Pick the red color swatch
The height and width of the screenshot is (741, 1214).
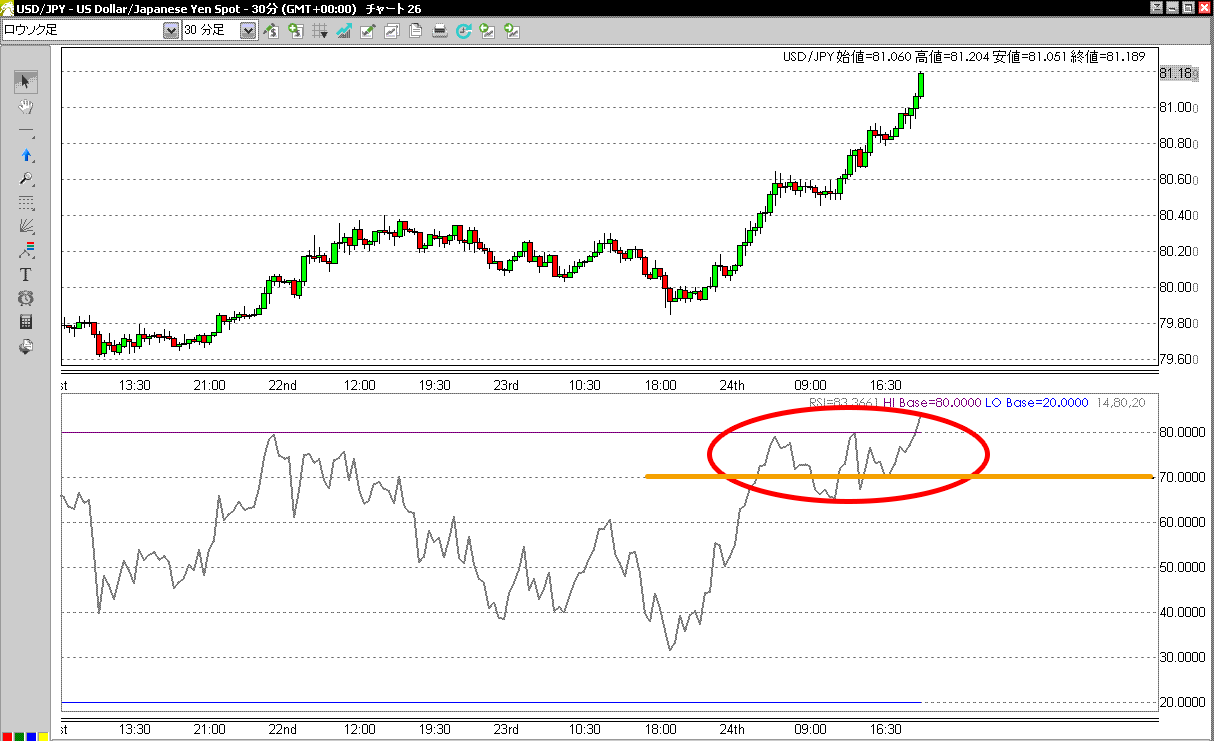click(x=7, y=737)
